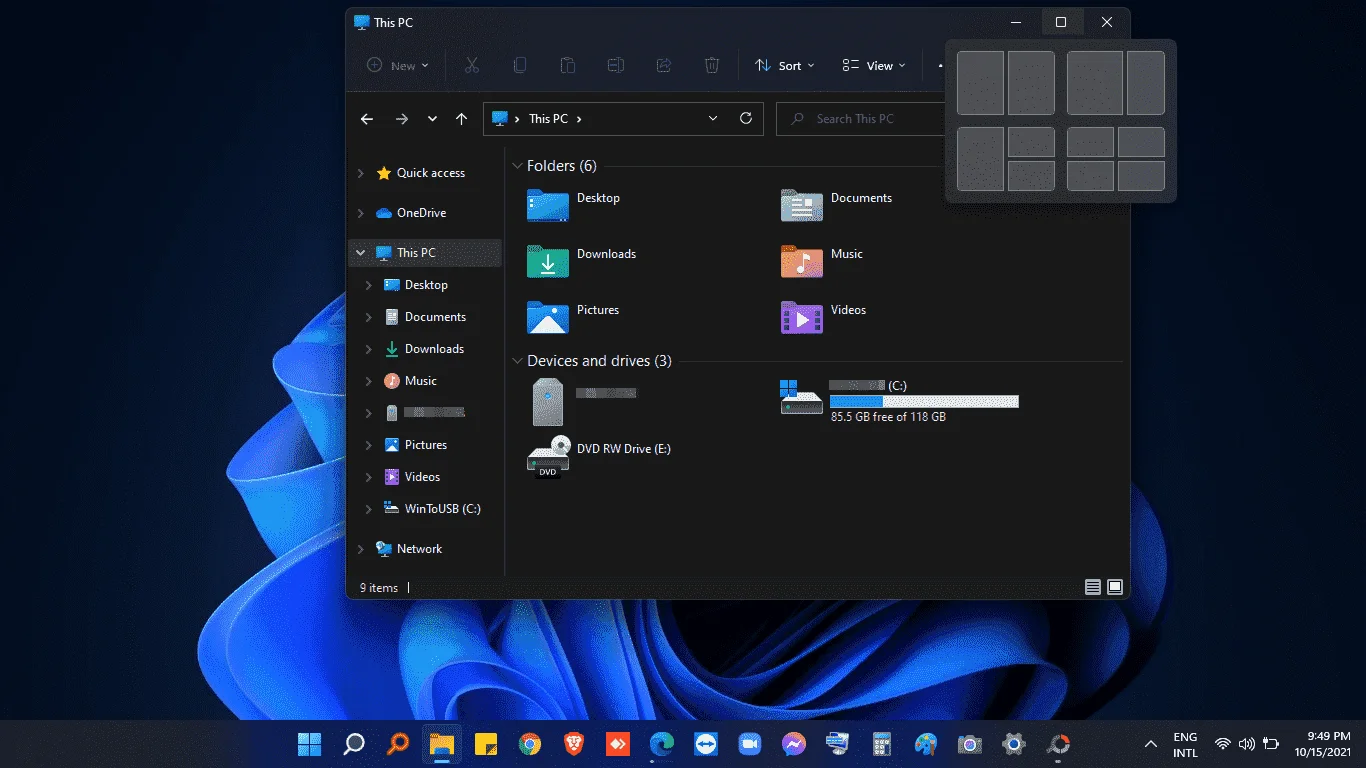Click the Cut scissors icon in toolbar
The width and height of the screenshot is (1366, 768).
click(x=472, y=65)
